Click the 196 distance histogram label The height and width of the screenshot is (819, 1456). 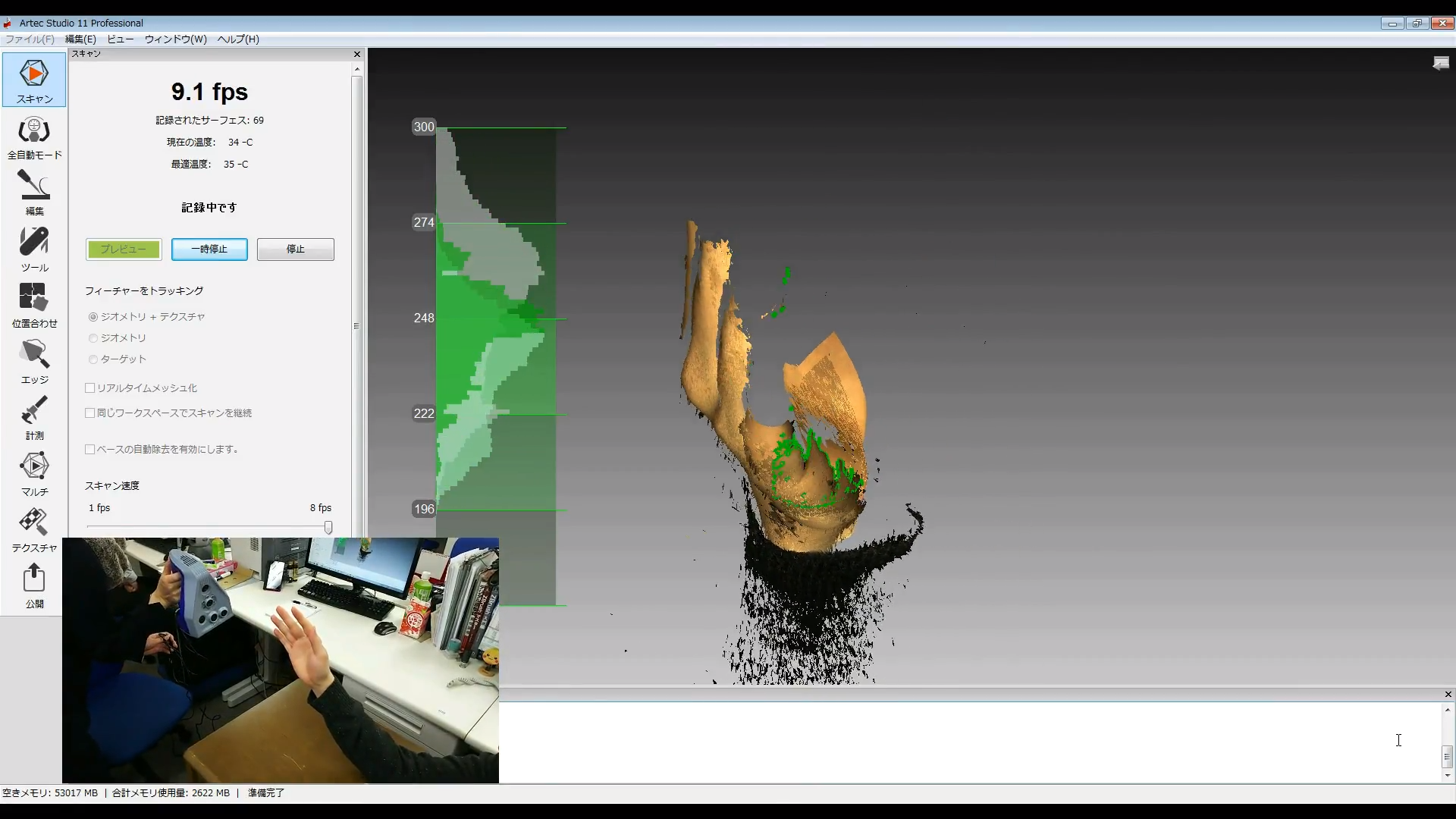coord(424,509)
